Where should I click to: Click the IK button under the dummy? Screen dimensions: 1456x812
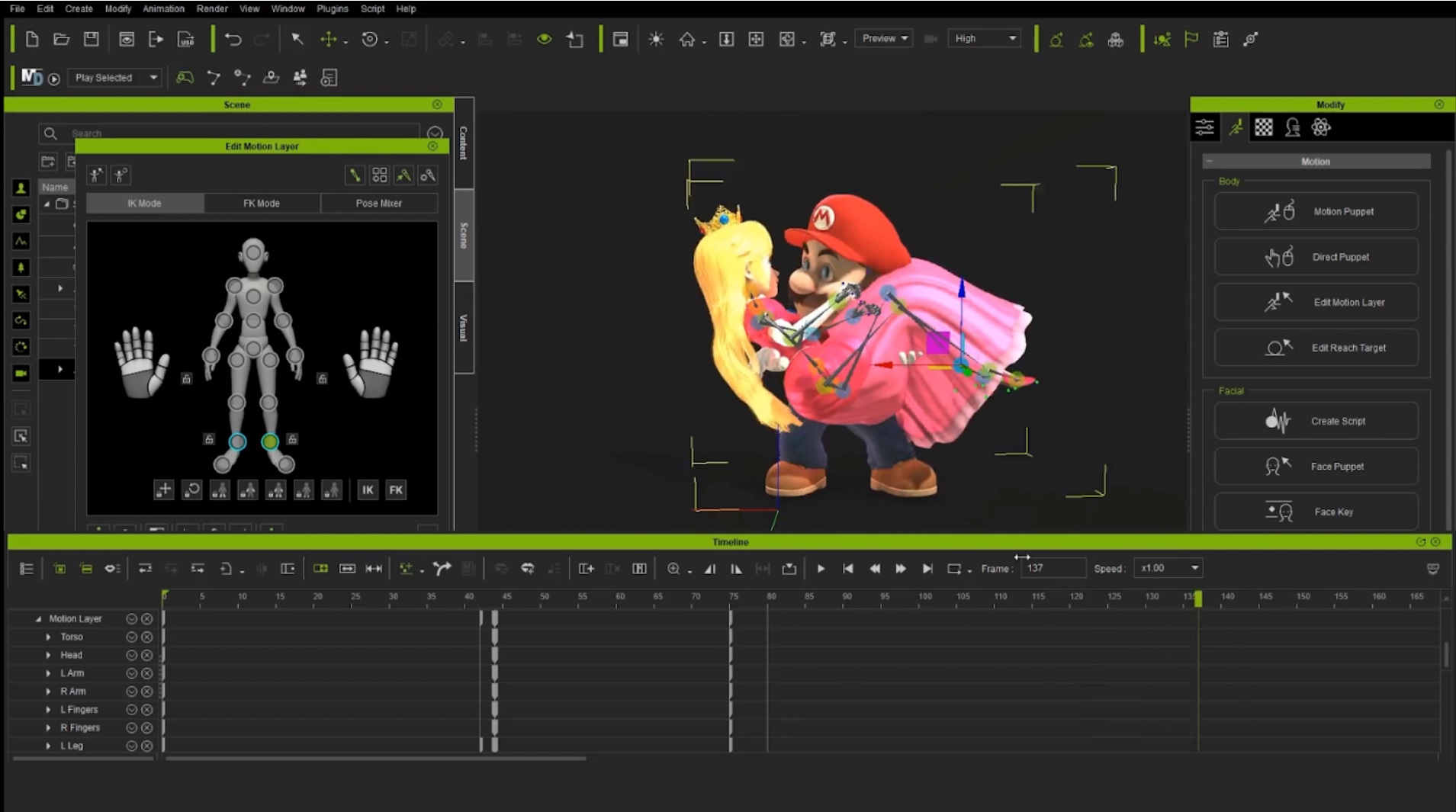368,490
